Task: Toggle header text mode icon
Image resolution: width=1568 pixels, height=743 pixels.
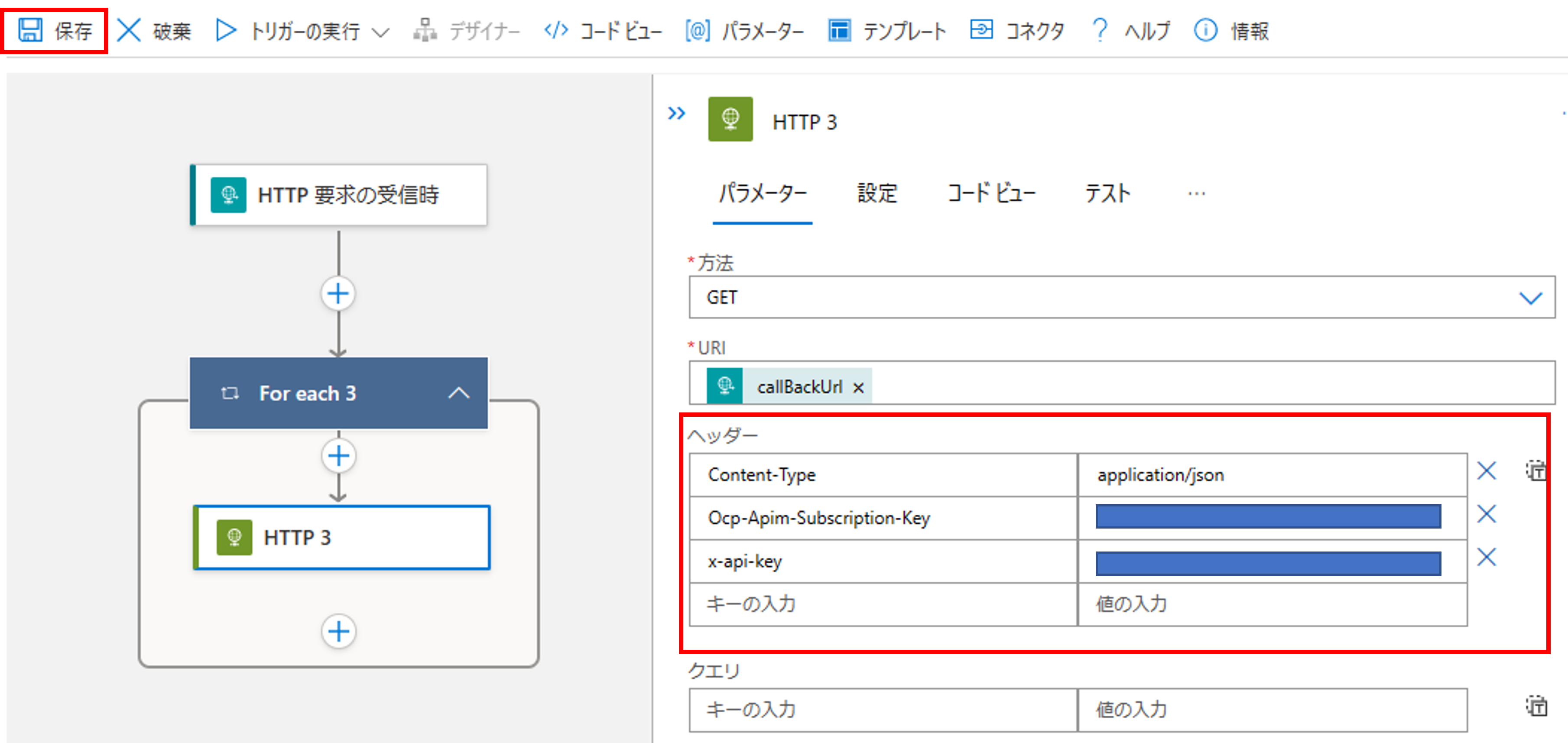Action: coord(1536,471)
